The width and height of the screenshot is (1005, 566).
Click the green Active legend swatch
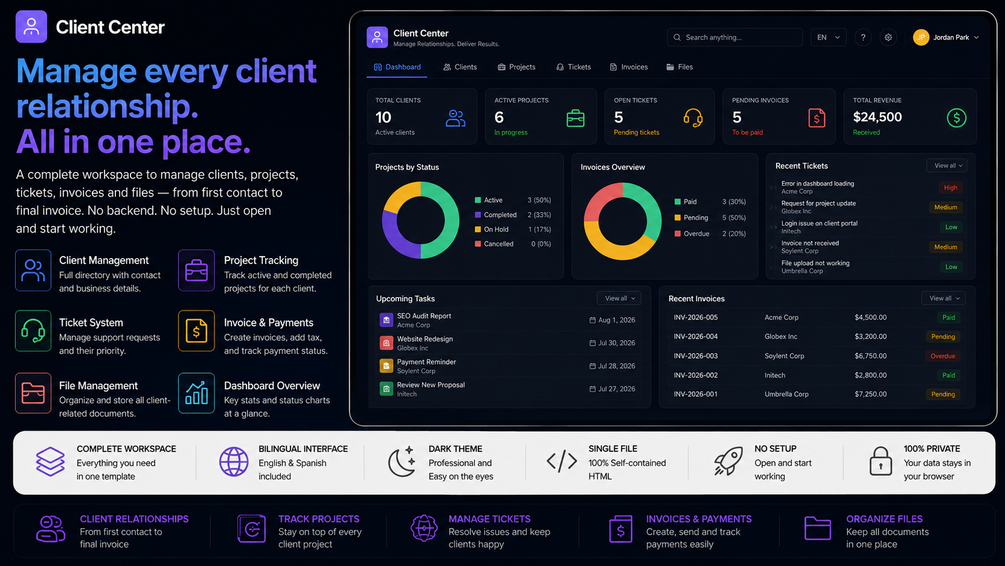click(478, 201)
